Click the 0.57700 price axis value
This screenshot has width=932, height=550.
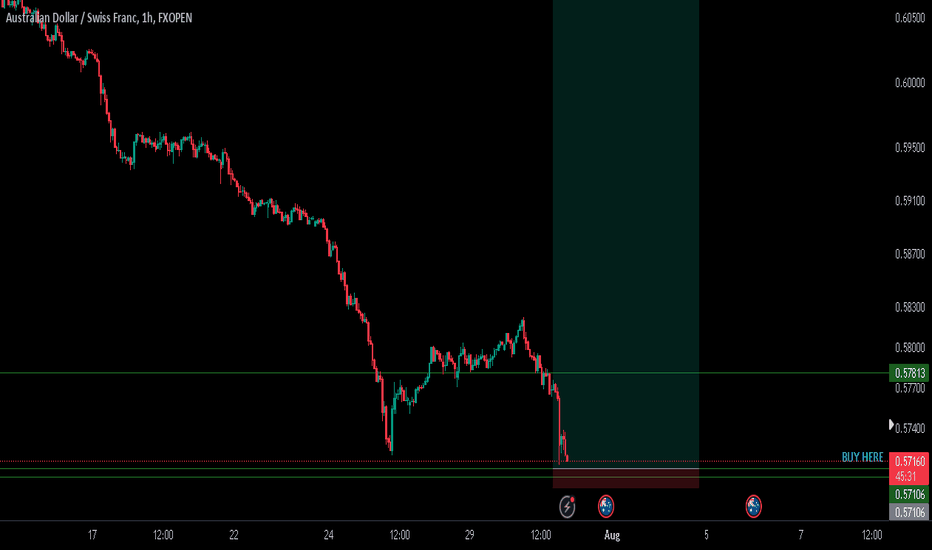[x=910, y=388]
